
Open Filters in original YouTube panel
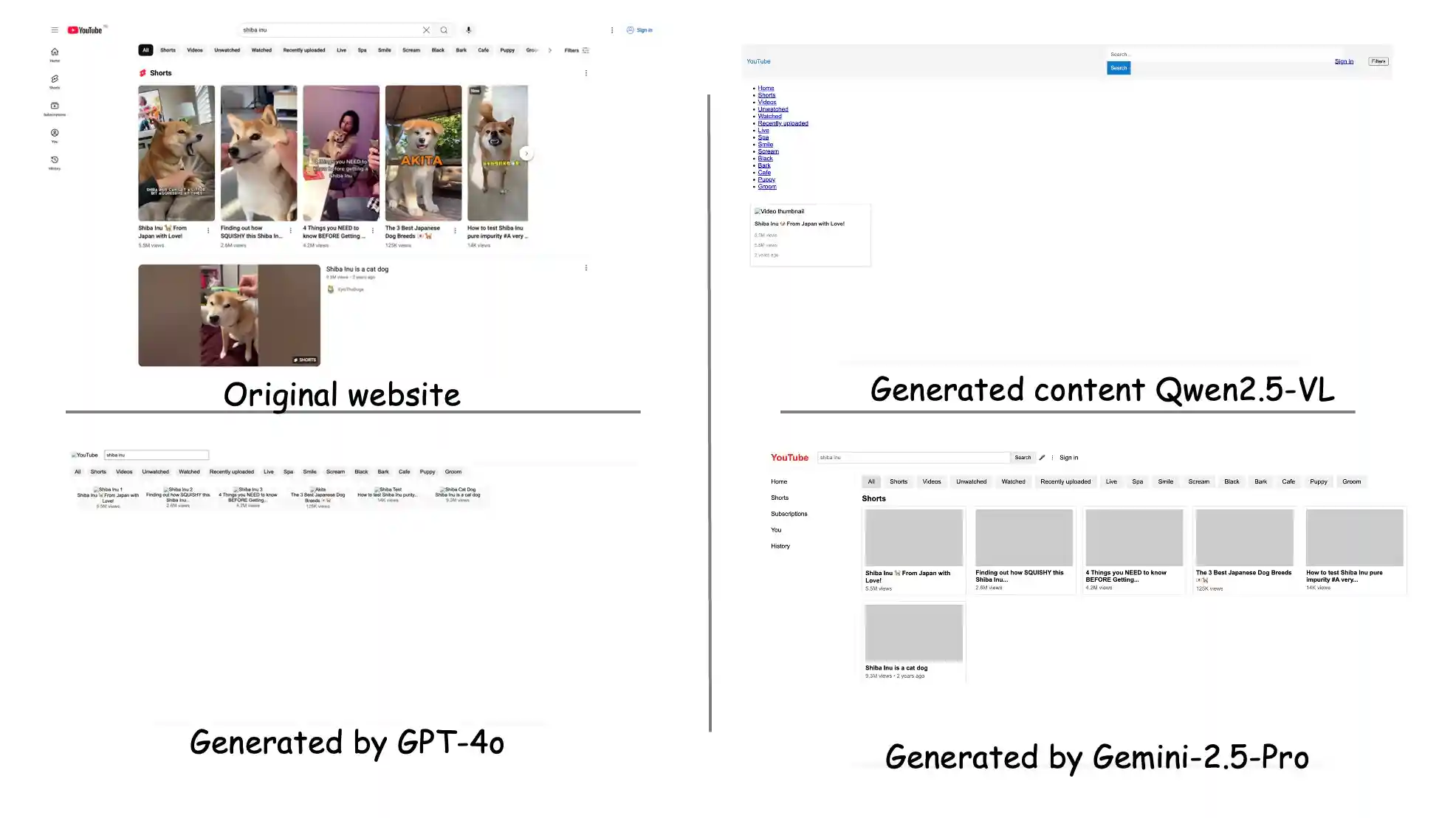point(577,50)
